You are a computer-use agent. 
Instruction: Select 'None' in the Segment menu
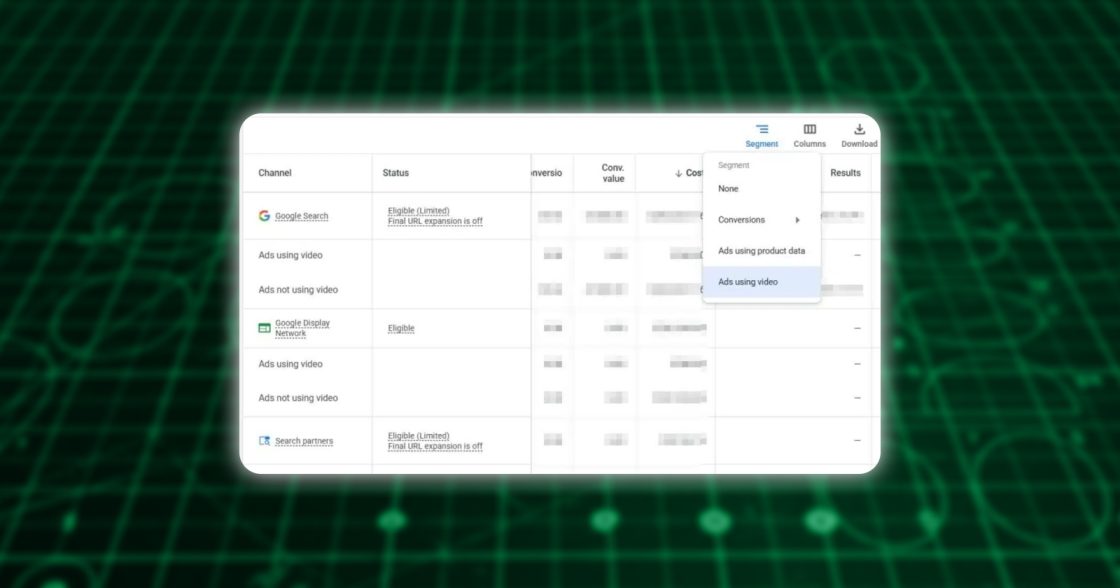pos(728,188)
